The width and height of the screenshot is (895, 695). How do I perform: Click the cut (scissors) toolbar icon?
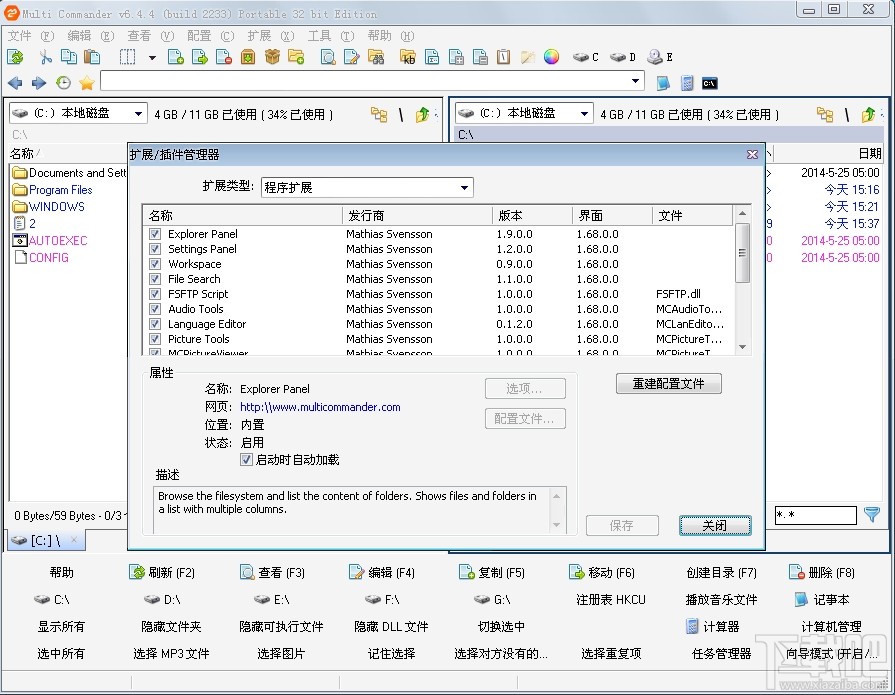tap(44, 57)
